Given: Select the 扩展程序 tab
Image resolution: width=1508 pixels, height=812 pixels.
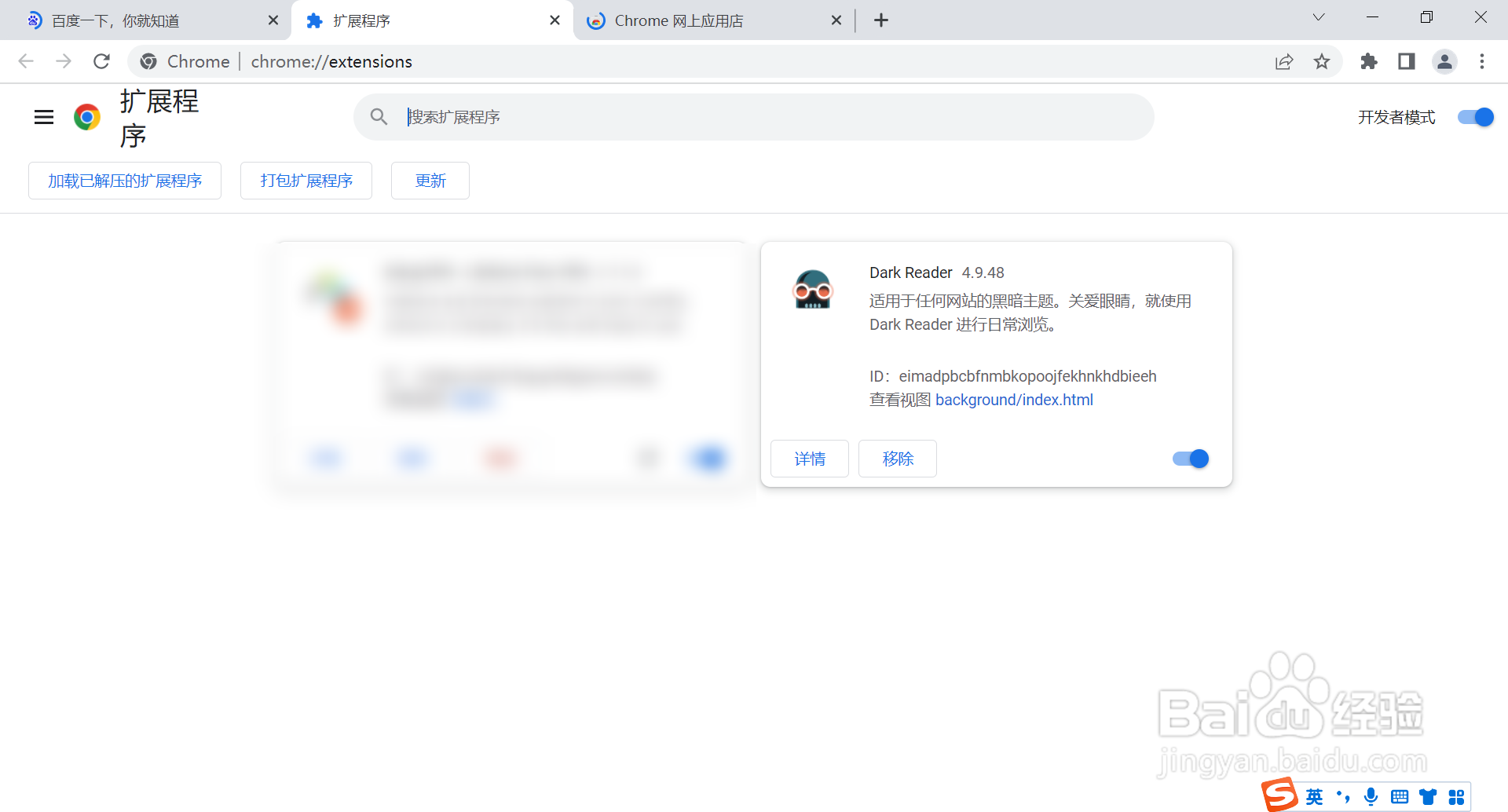Looking at the screenshot, I should tap(432, 20).
